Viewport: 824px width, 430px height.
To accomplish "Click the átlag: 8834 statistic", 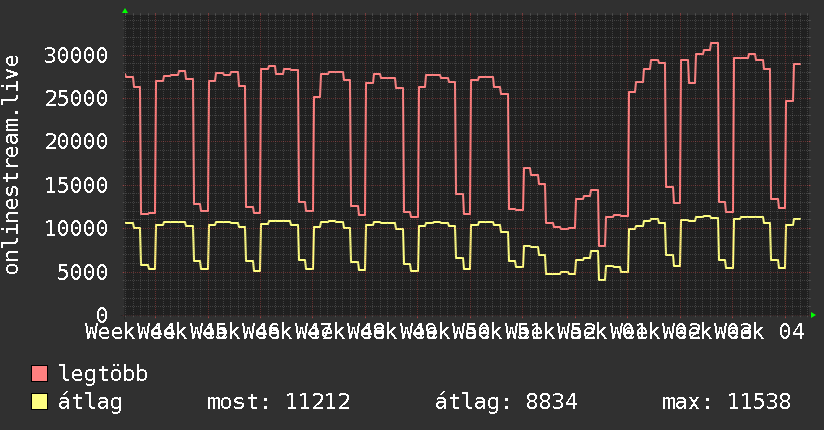I will coord(506,402).
